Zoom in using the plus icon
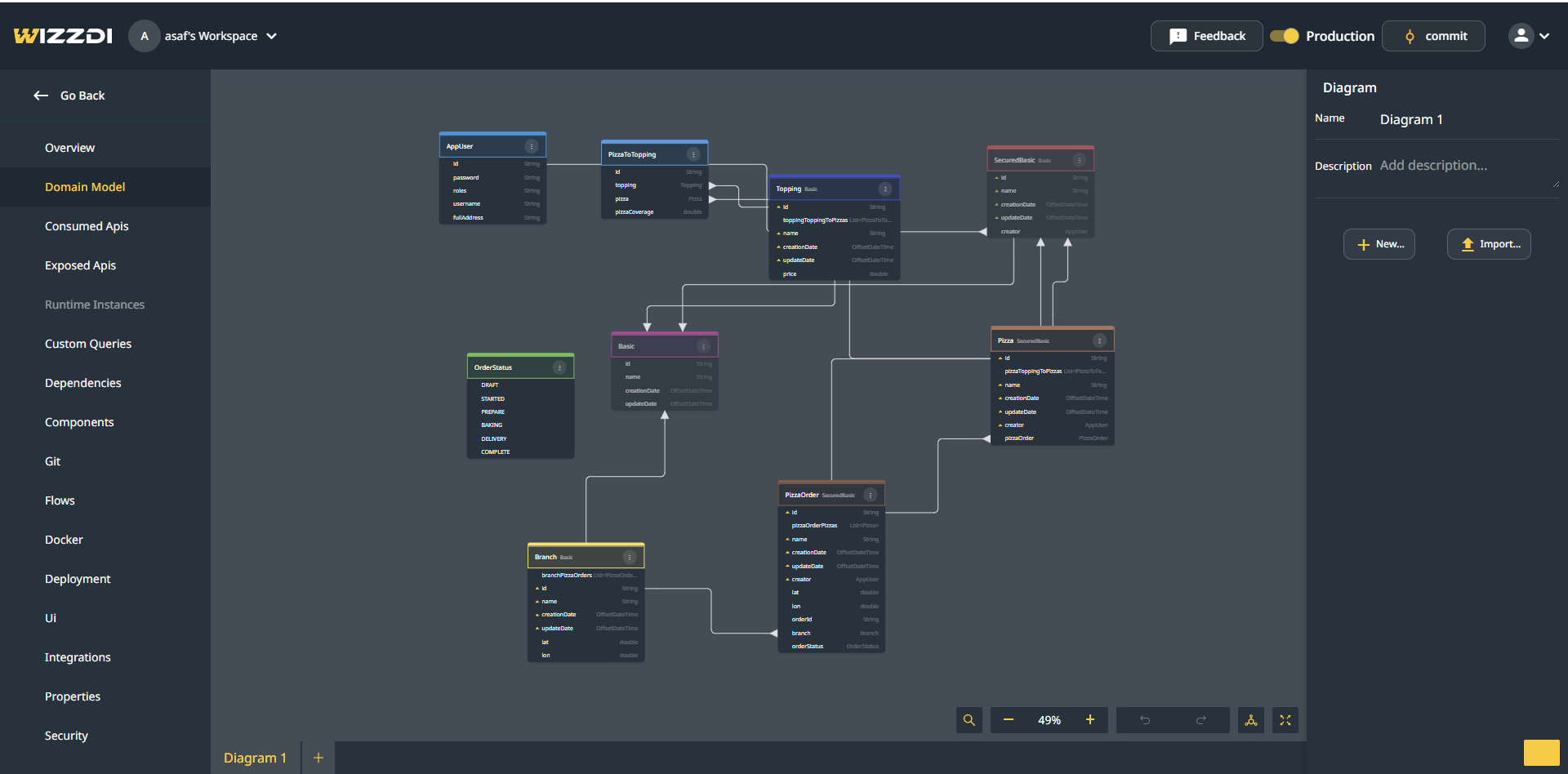 coord(1089,720)
